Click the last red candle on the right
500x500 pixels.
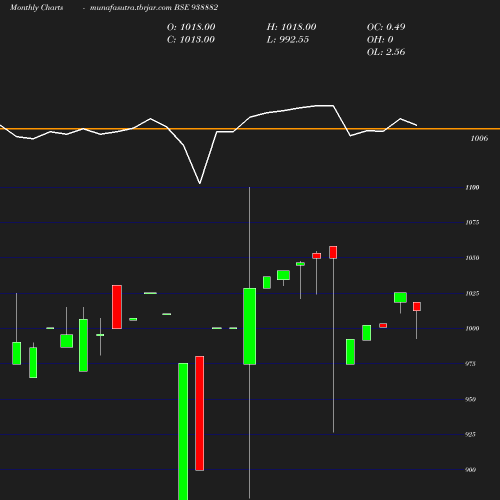click(417, 306)
